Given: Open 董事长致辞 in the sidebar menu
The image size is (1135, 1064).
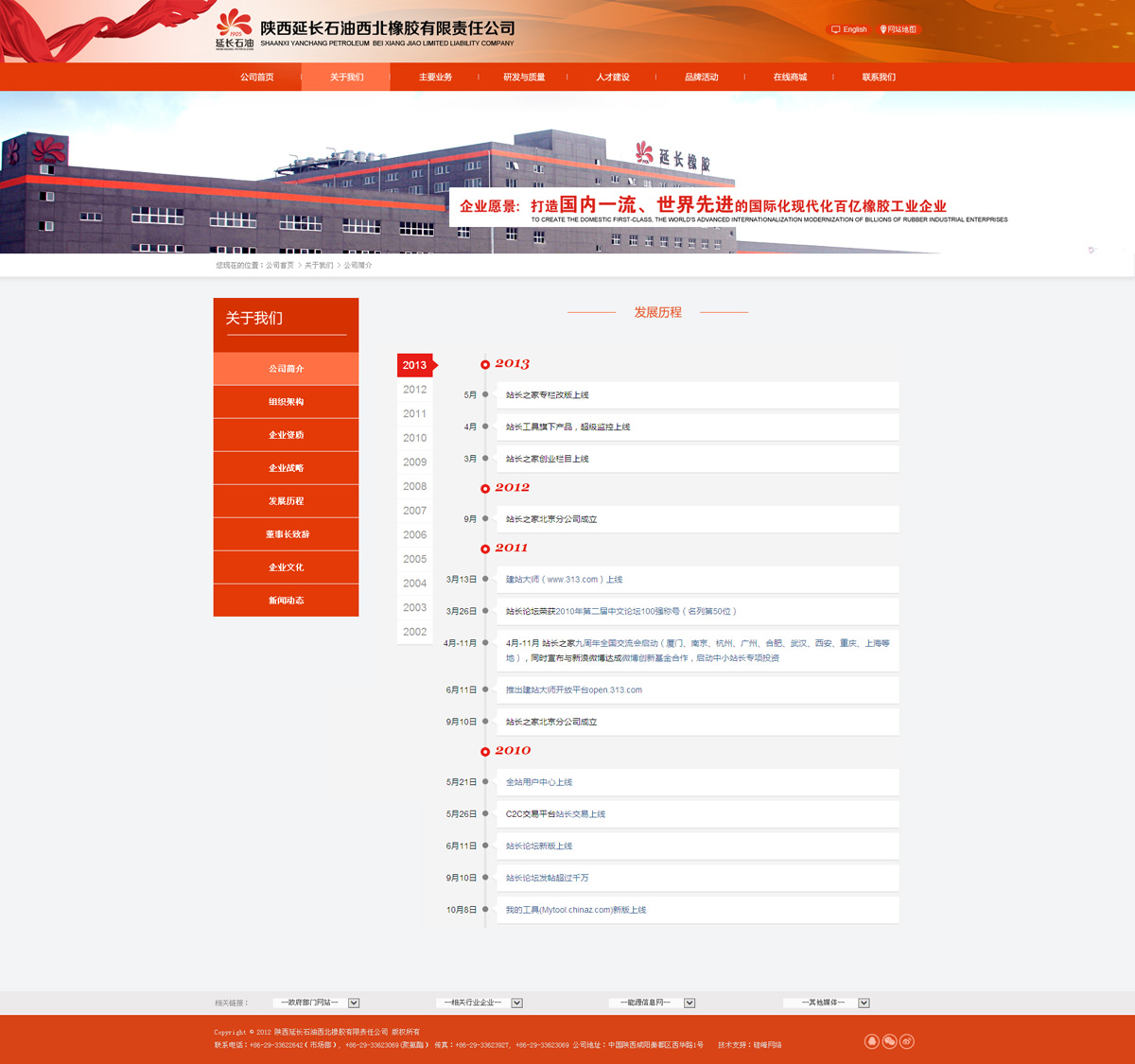Looking at the screenshot, I should click(x=286, y=534).
